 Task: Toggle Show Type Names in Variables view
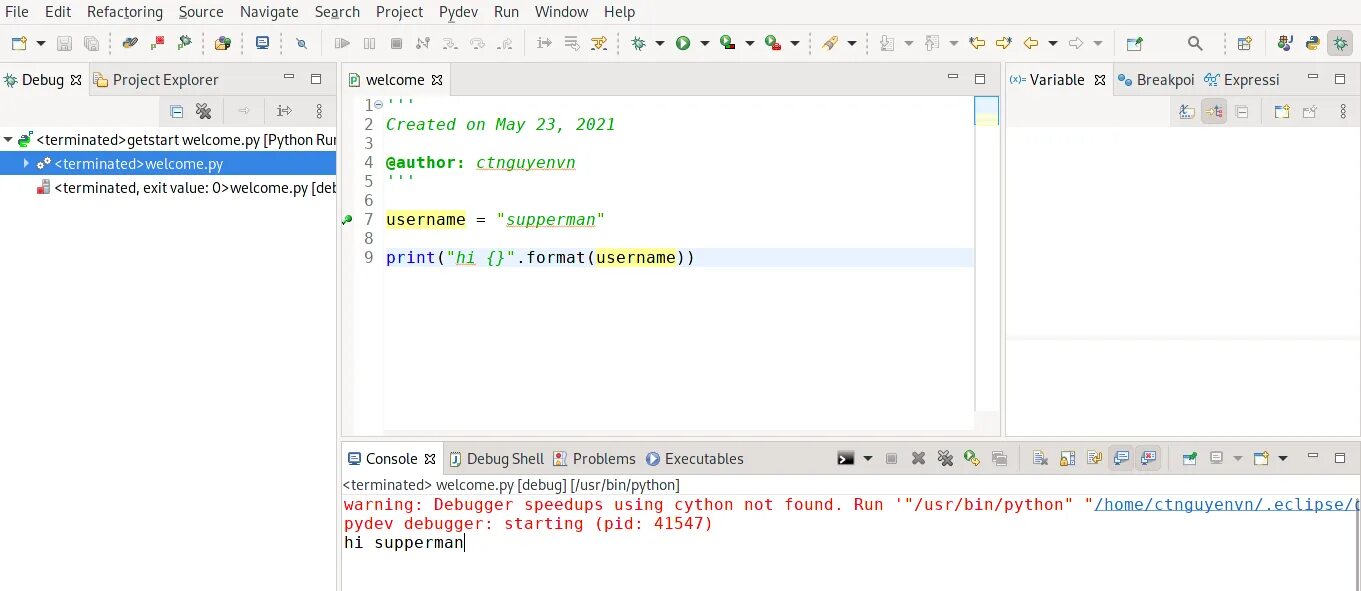coord(1187,112)
